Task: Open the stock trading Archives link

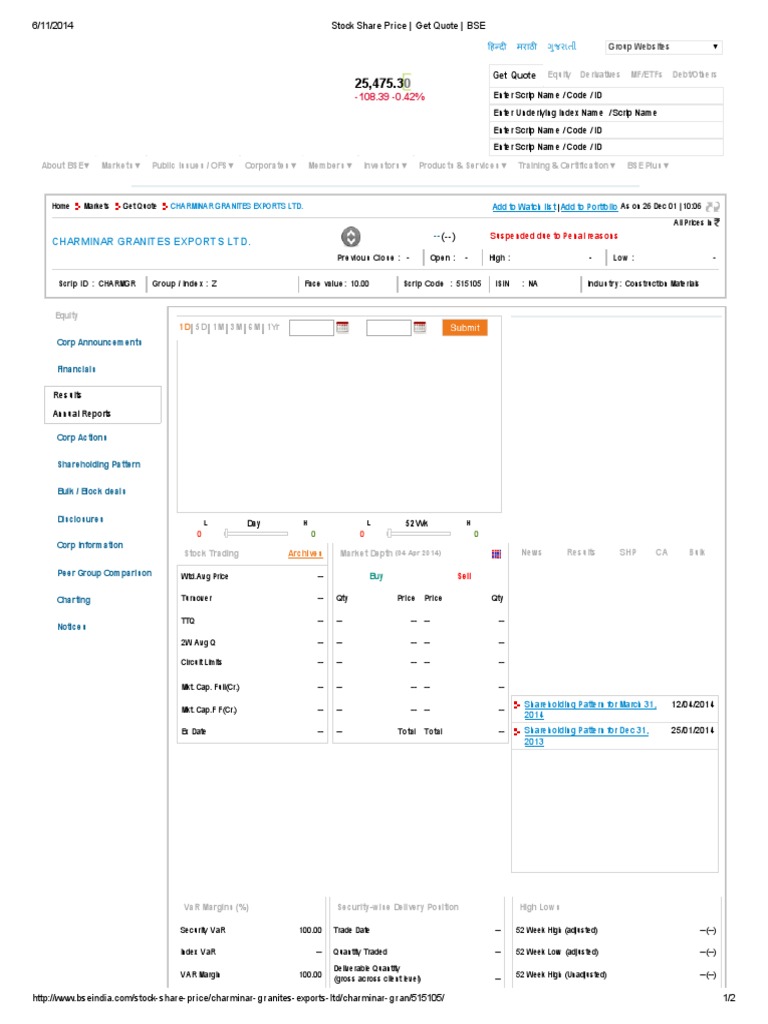Action: 305,553
